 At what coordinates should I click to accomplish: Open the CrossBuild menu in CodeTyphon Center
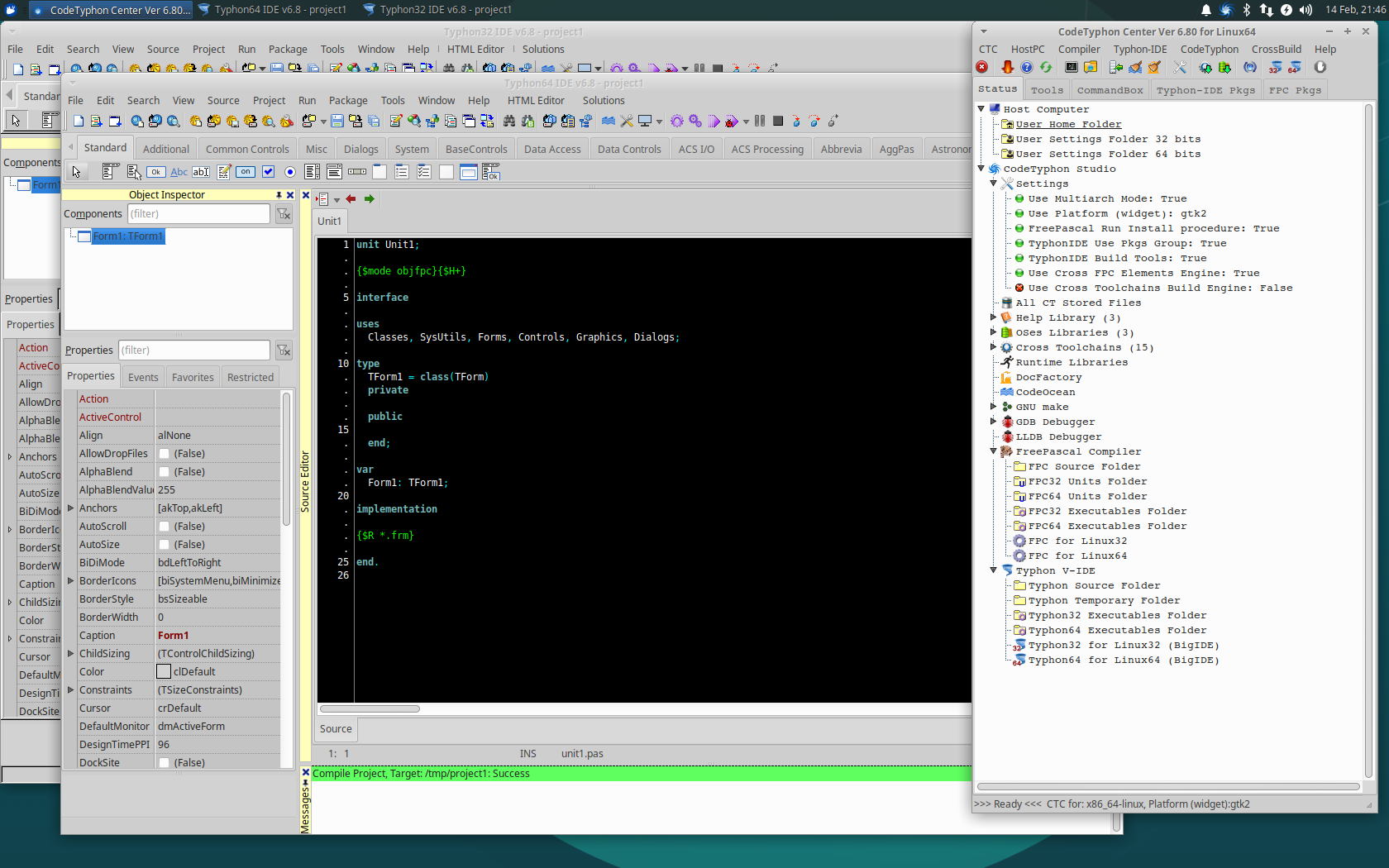(1276, 49)
